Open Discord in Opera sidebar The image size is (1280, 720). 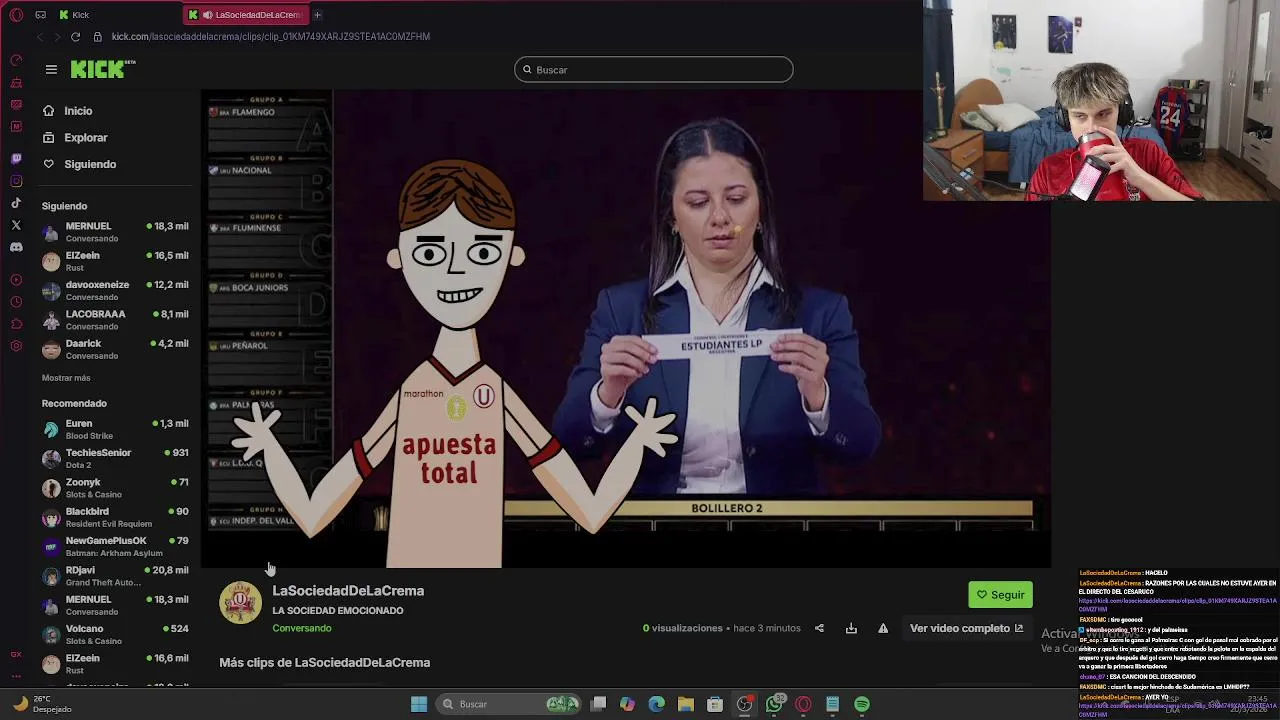coord(16,247)
